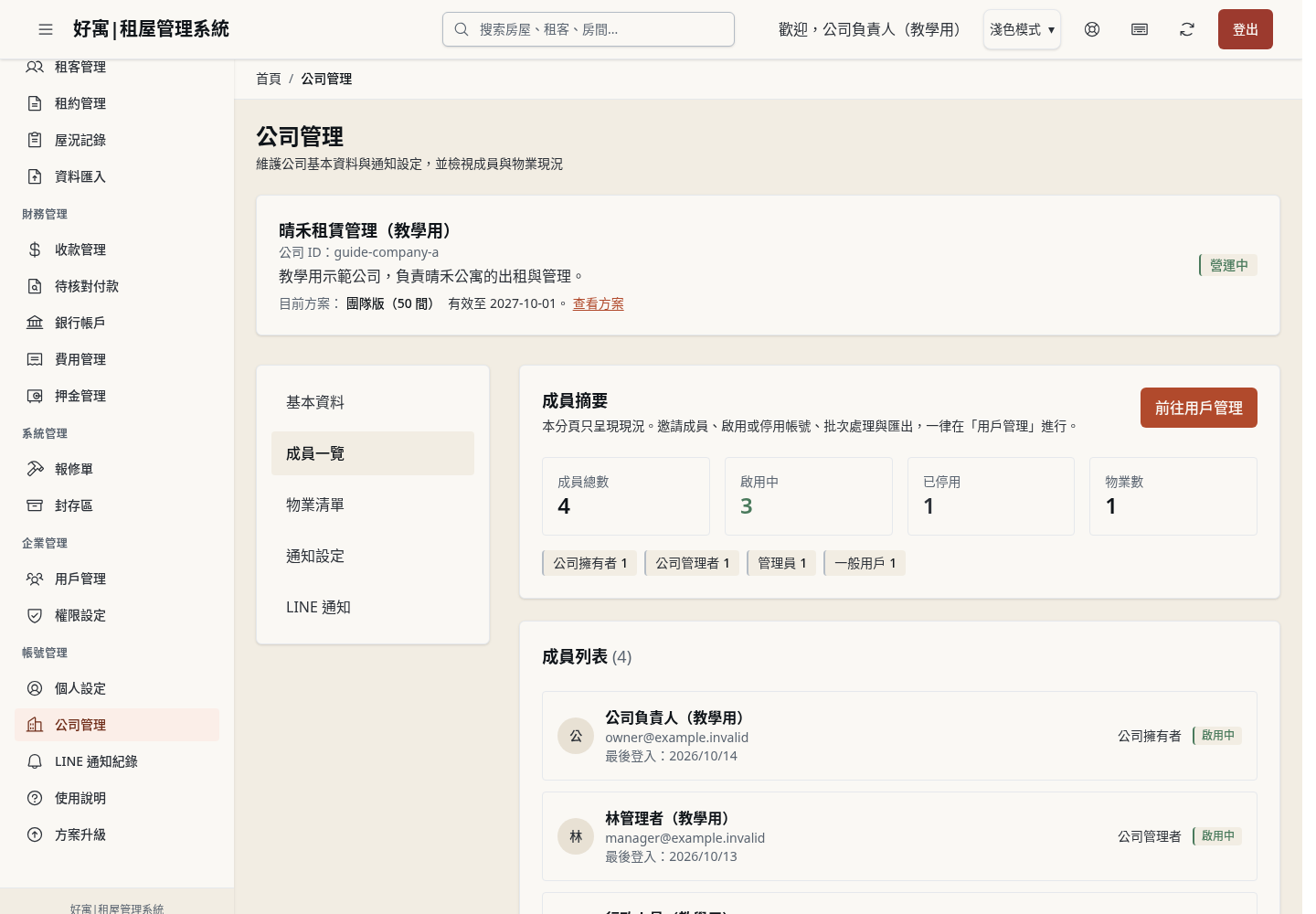
Task: Click the 已停用 member count card
Action: click(991, 496)
